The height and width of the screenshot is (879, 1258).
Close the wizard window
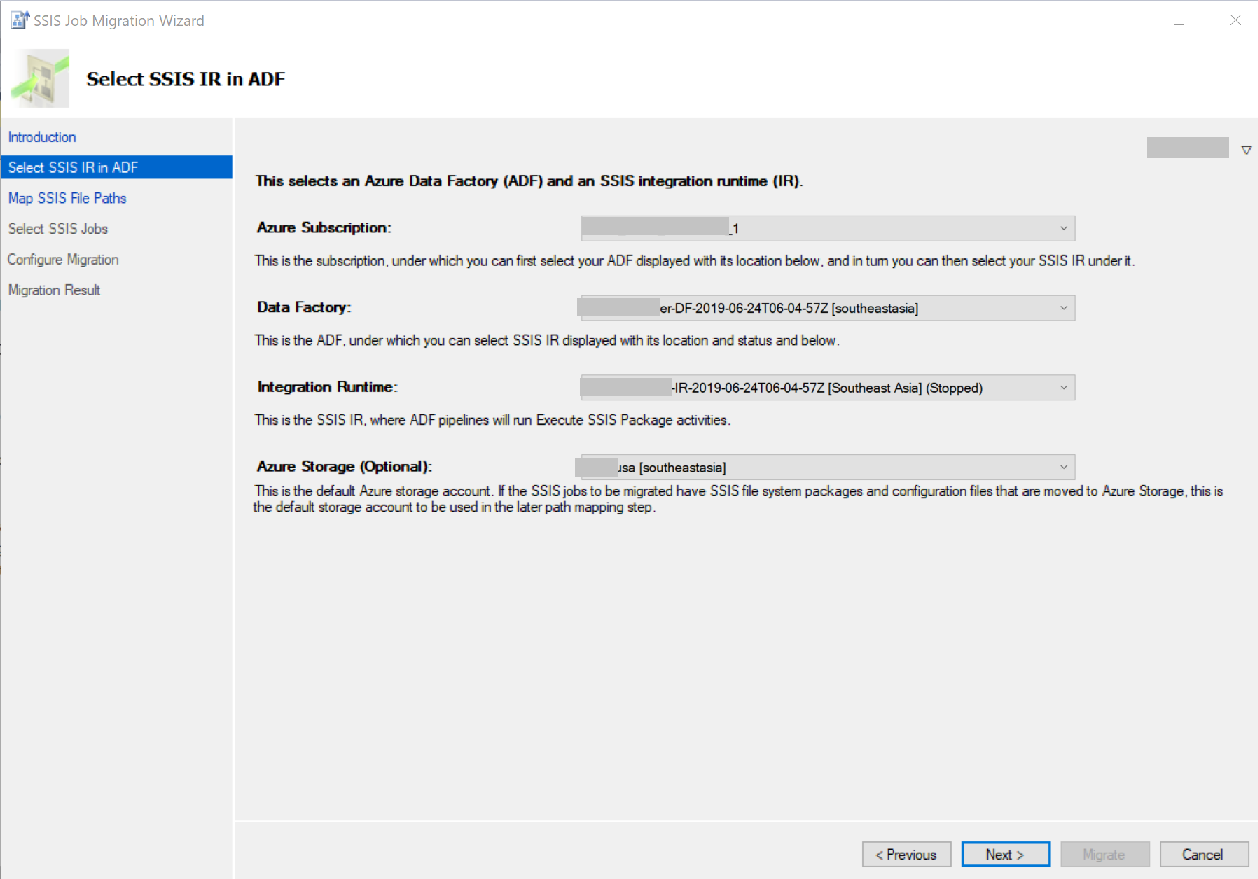[1234, 20]
